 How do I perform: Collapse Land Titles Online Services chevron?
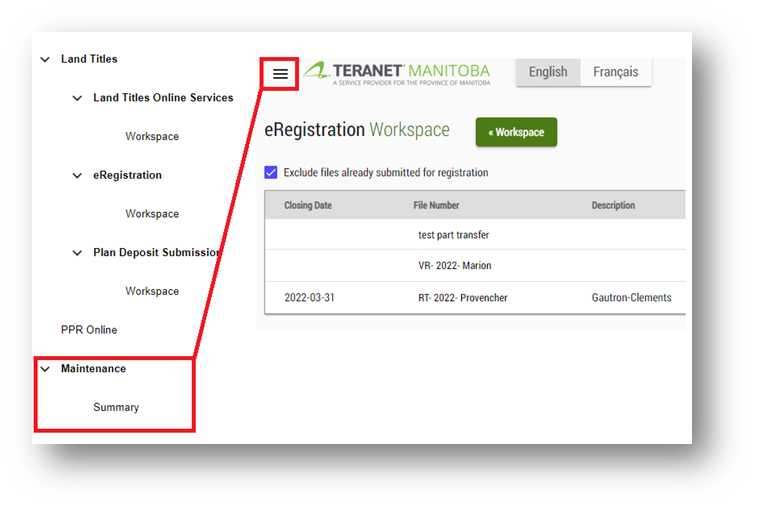click(x=78, y=98)
